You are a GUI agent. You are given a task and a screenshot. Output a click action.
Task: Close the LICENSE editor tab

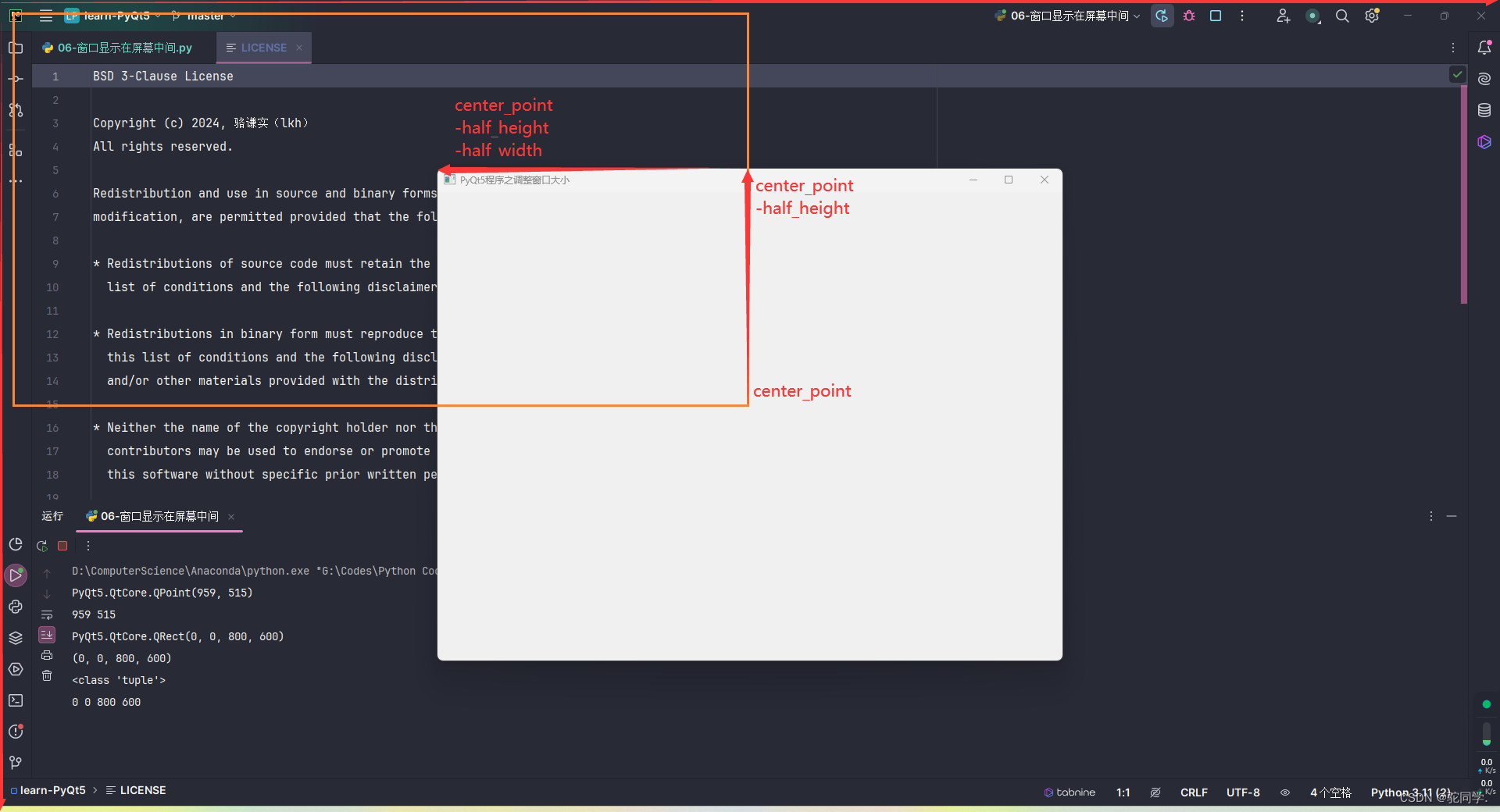click(x=299, y=48)
